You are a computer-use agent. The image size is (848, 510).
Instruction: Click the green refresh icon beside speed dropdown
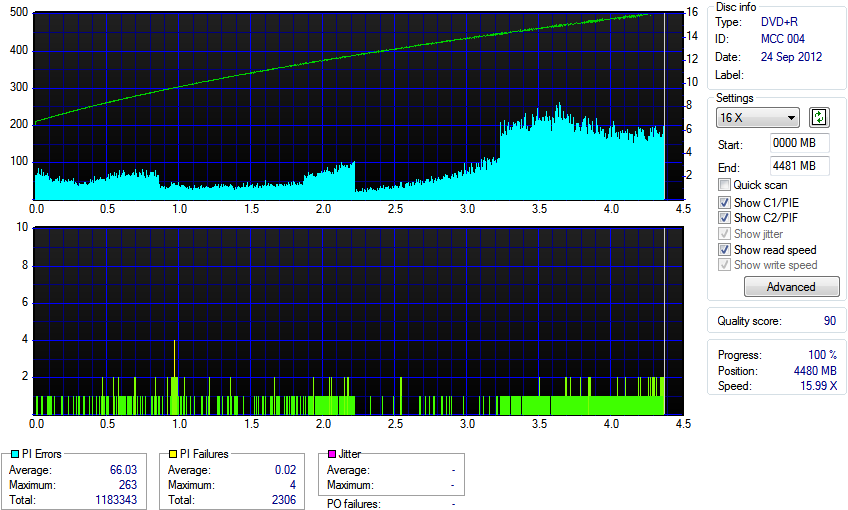[819, 117]
